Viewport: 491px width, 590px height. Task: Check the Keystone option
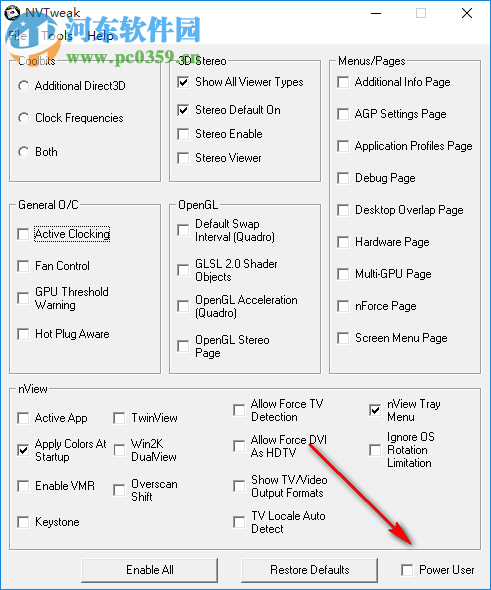23,522
